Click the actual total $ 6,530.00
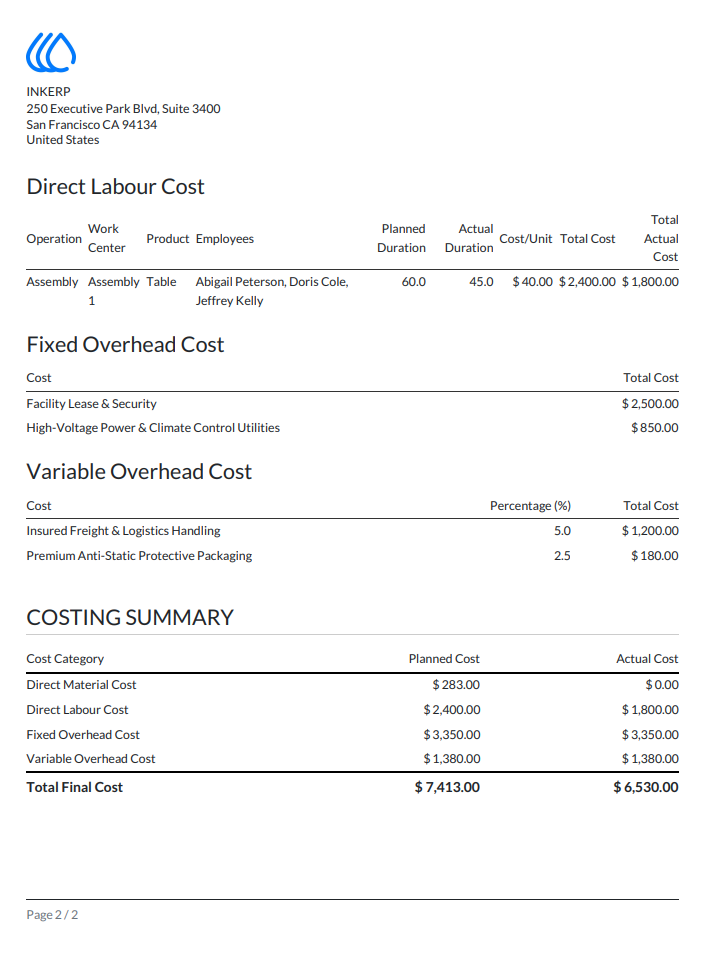705x965 pixels. tap(646, 787)
